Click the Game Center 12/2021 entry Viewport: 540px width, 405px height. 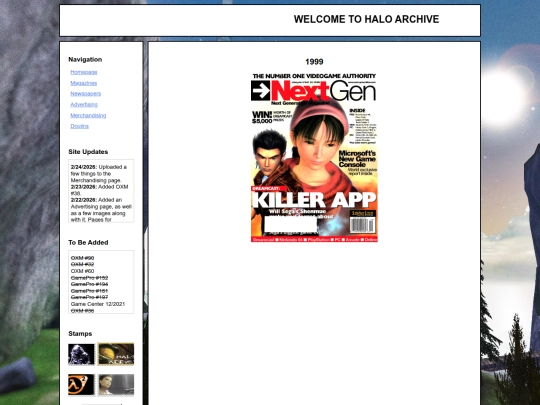point(98,304)
